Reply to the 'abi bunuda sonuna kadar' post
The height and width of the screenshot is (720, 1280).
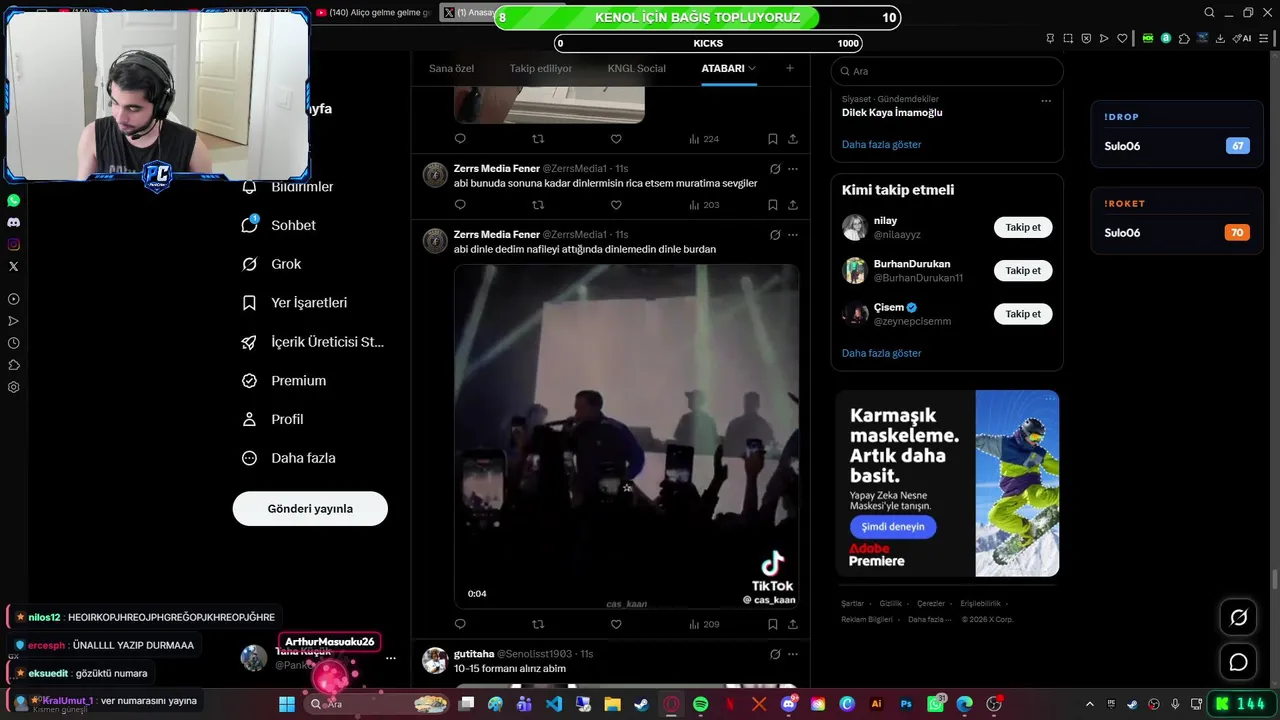tap(460, 205)
